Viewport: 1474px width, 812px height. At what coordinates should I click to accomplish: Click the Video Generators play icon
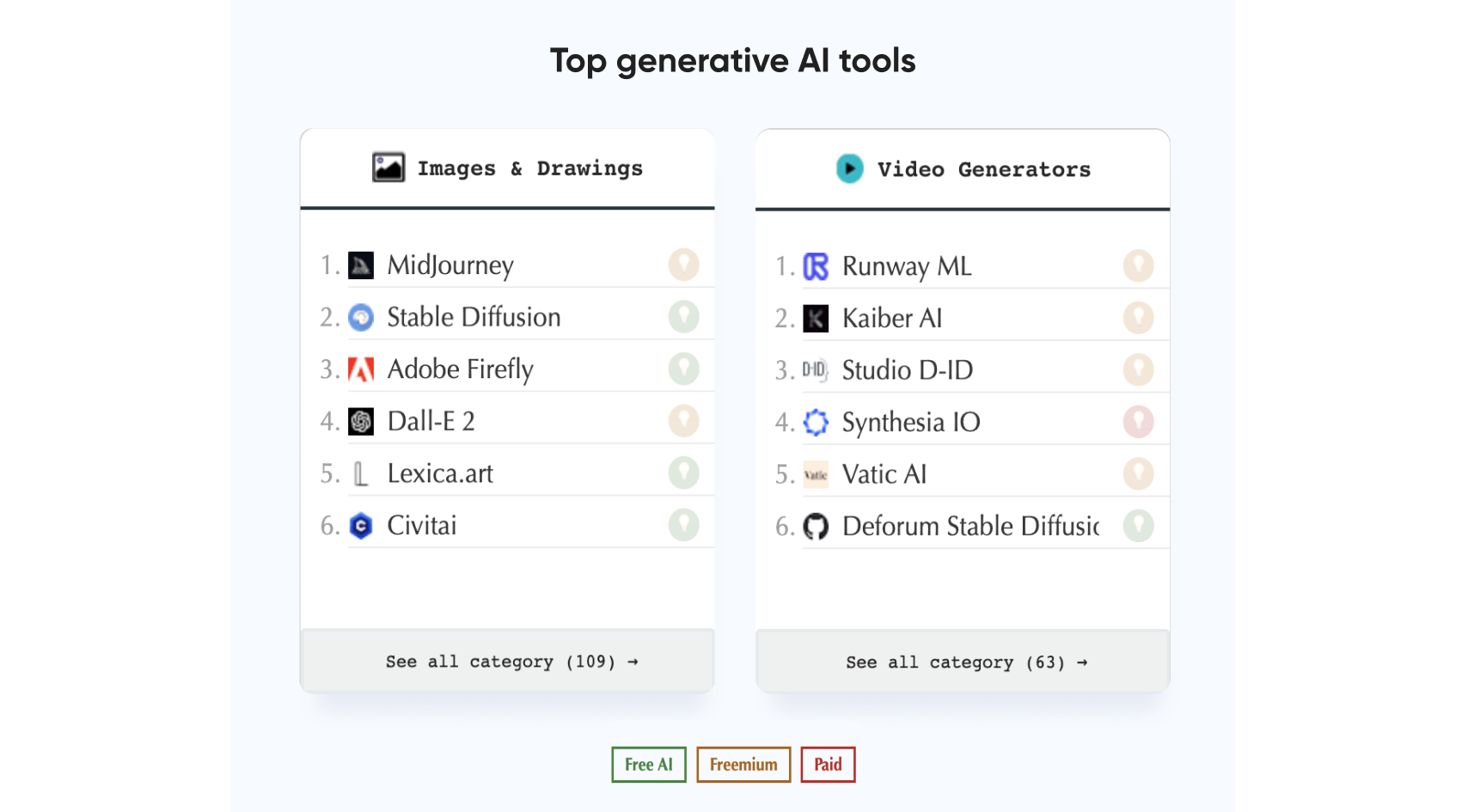pyautogui.click(x=849, y=169)
